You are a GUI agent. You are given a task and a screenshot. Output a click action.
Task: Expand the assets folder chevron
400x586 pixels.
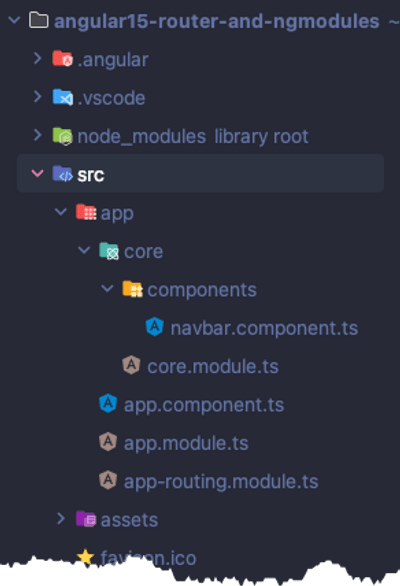click(61, 518)
